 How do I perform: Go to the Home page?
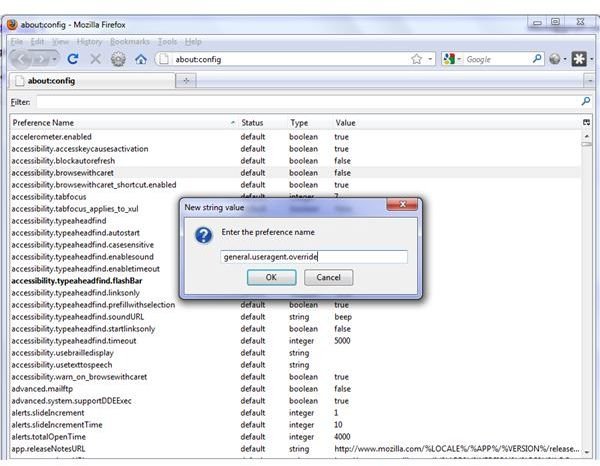[141, 59]
